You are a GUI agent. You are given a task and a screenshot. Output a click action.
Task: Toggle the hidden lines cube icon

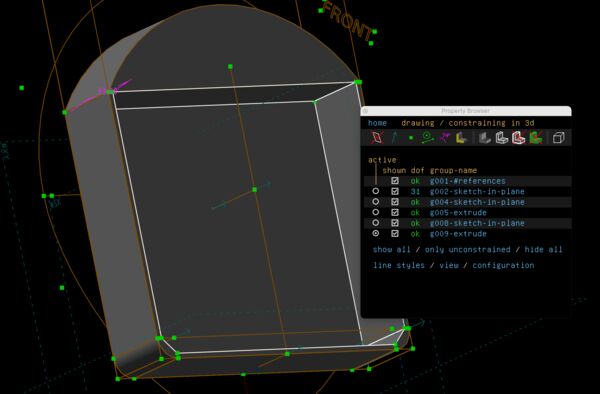558,138
